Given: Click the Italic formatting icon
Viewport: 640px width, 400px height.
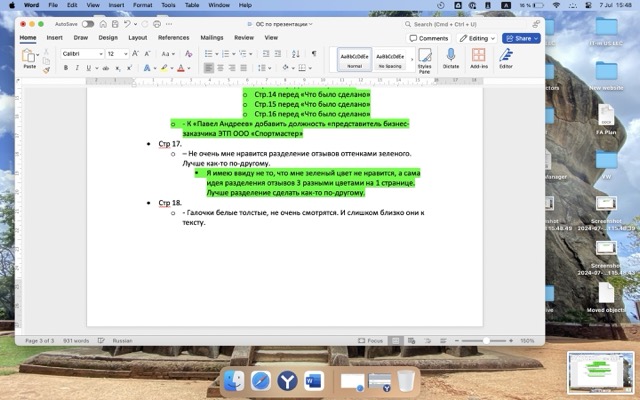Looking at the screenshot, I should coord(76,68).
